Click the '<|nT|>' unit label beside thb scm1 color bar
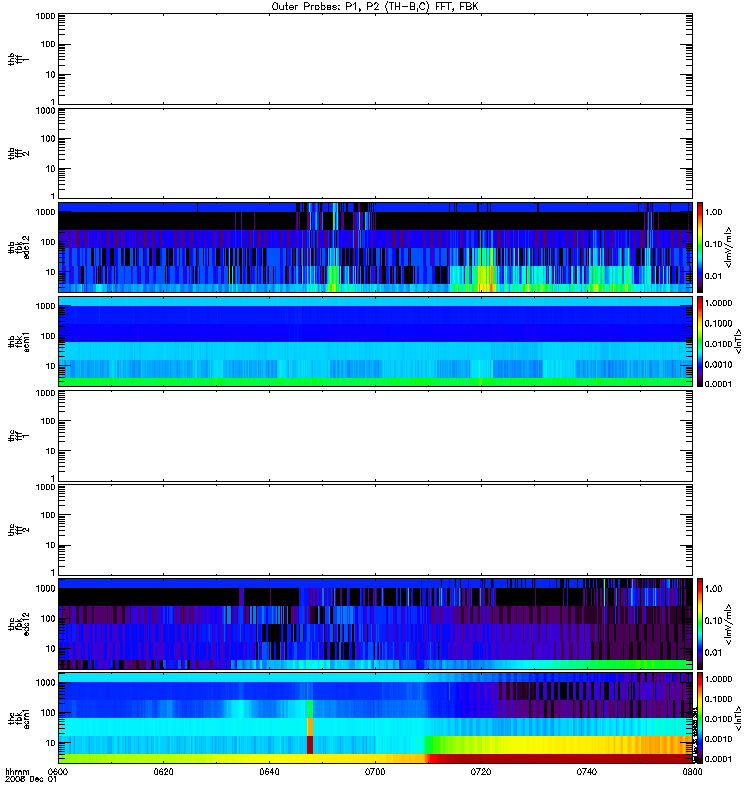The height and width of the screenshot is (800, 750). tap(738, 341)
